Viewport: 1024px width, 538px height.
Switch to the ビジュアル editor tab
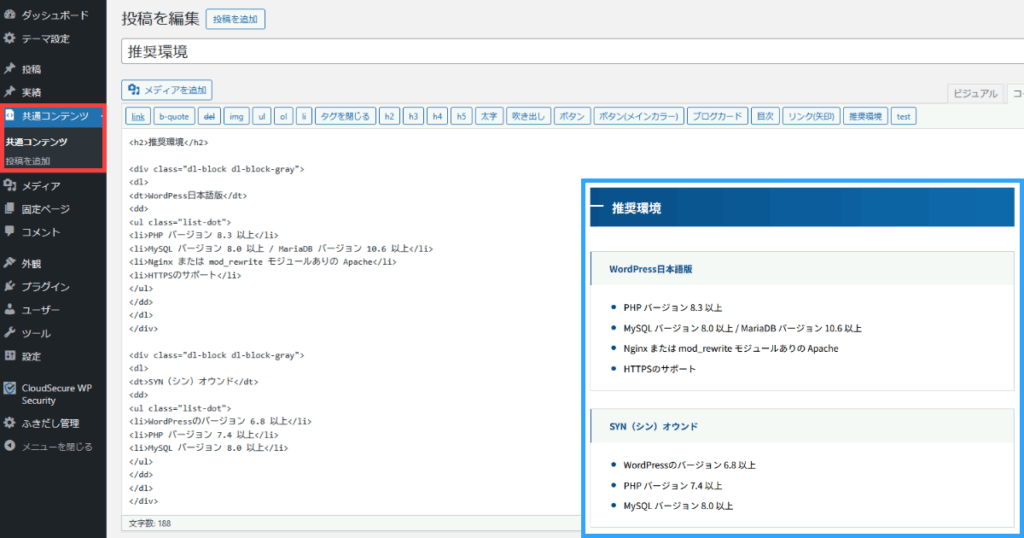(x=974, y=94)
